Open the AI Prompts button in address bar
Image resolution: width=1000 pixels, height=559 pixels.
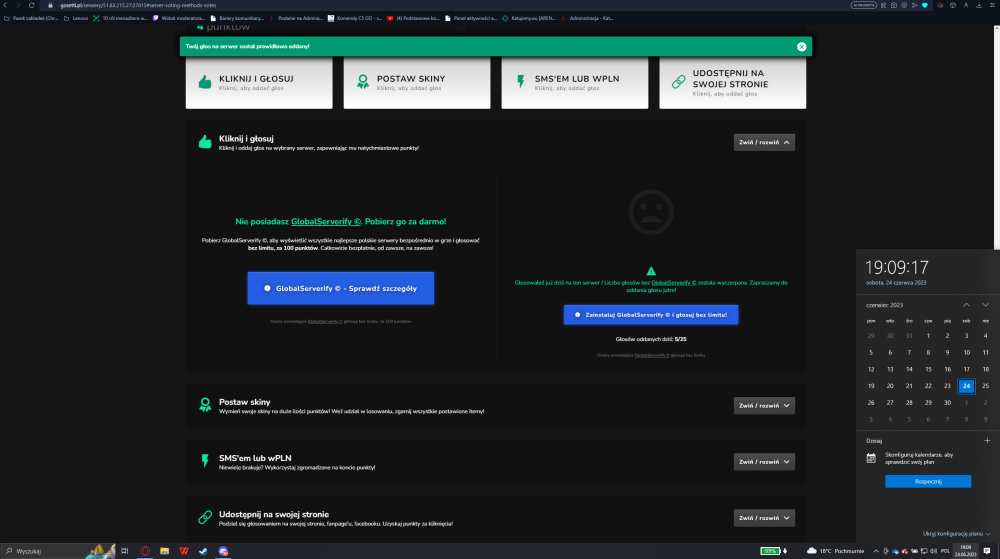864,5
